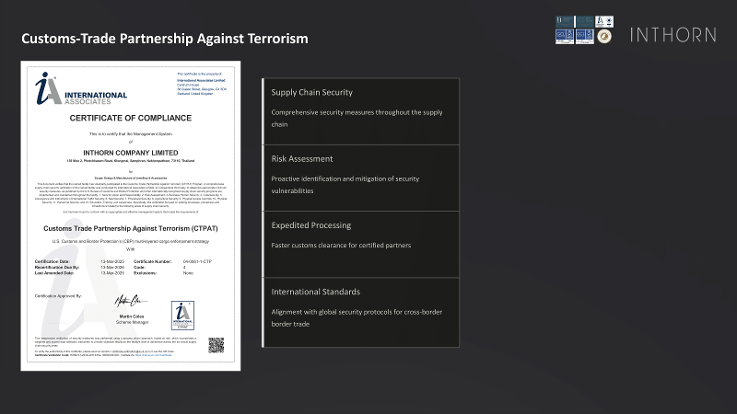The height and width of the screenshot is (414, 737).
Task: Click 'CERTIFICATE OF COMPLIANCE' heading on certificate
Action: [x=131, y=118]
